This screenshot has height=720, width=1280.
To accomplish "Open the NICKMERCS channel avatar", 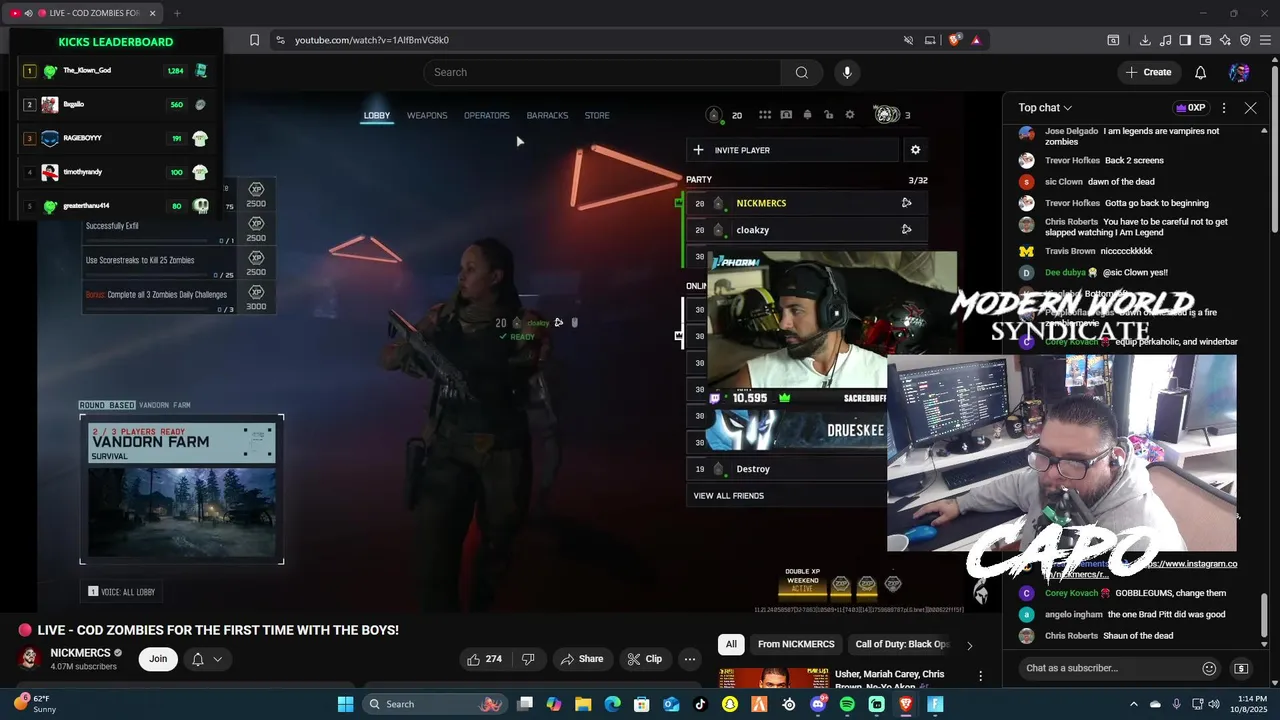I will click(30, 658).
